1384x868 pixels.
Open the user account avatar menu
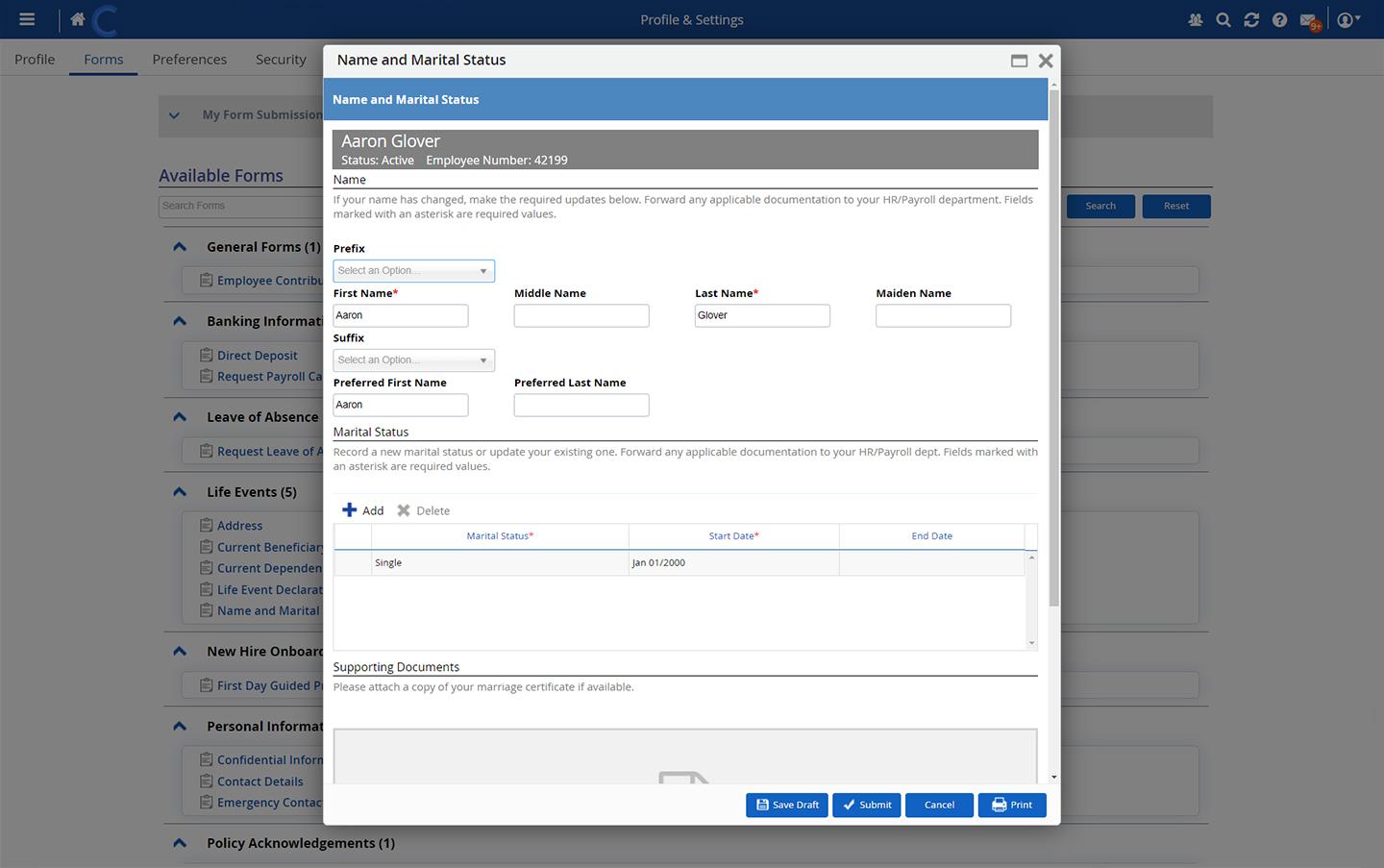point(1347,19)
